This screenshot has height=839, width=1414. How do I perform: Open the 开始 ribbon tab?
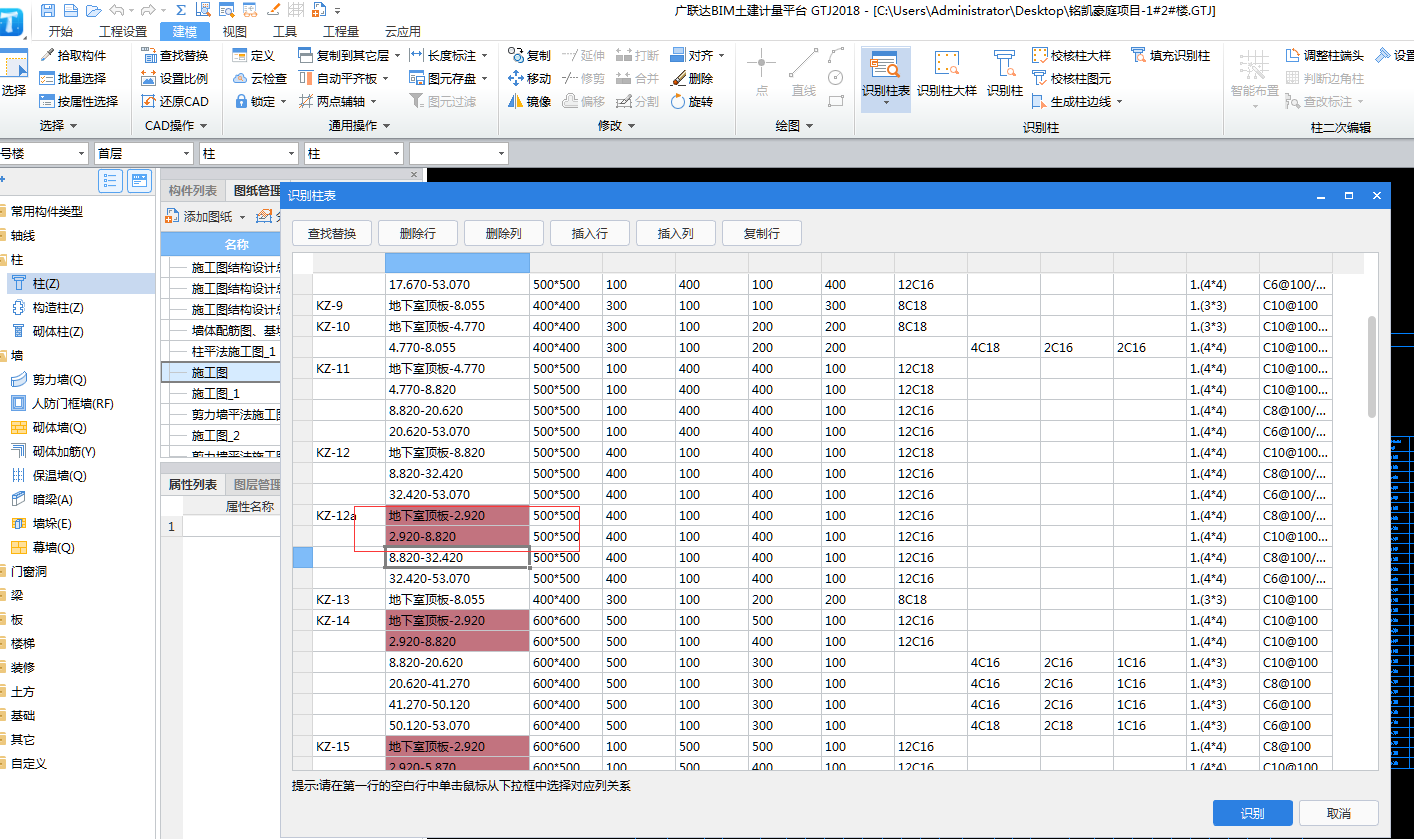tap(60, 31)
